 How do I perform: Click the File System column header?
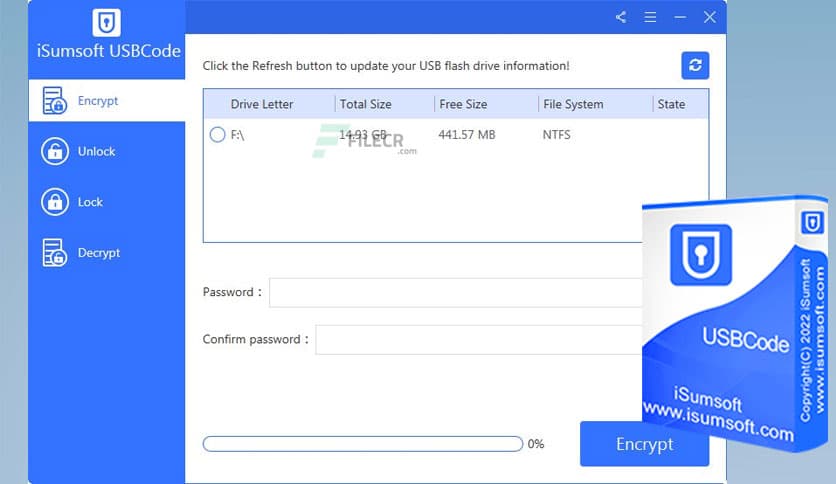tap(573, 104)
